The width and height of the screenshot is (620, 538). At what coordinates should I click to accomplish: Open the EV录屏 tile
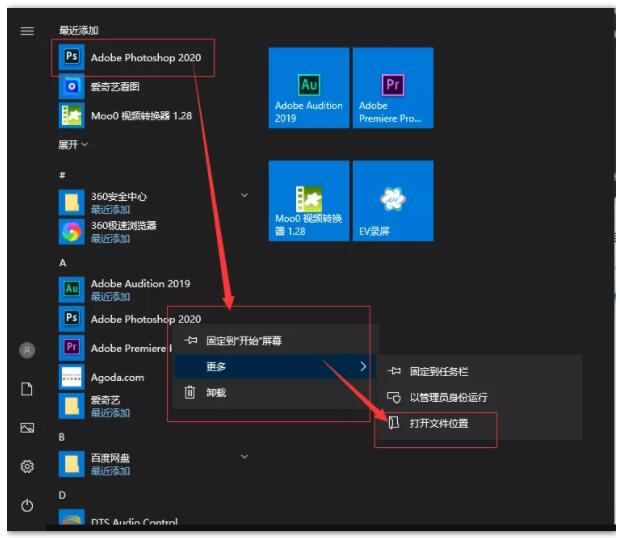393,201
